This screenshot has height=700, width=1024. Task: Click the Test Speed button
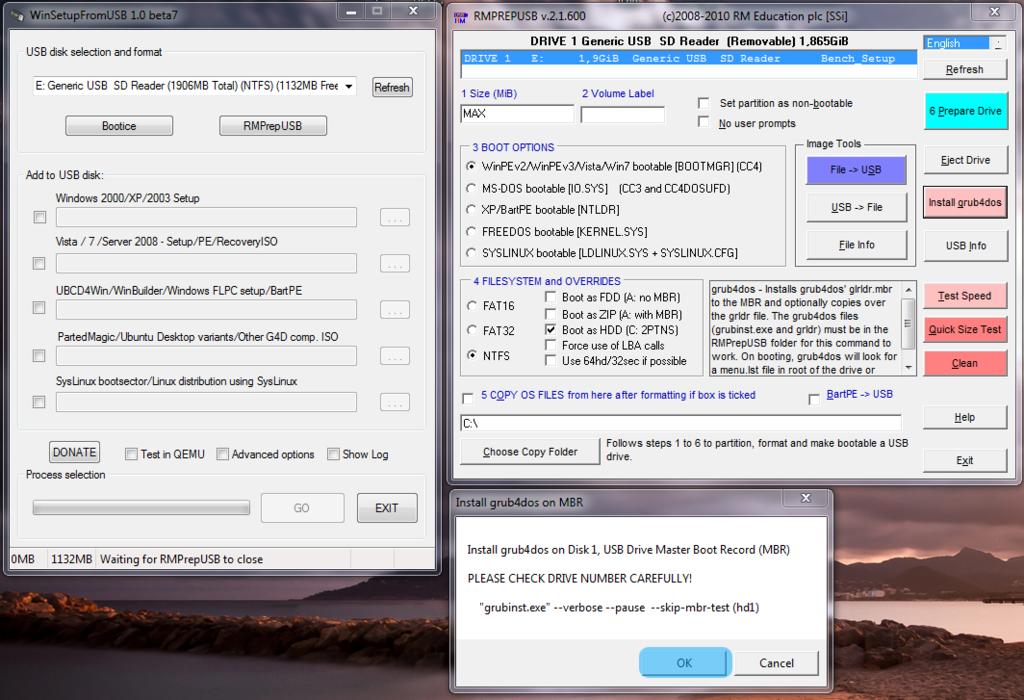[965, 296]
